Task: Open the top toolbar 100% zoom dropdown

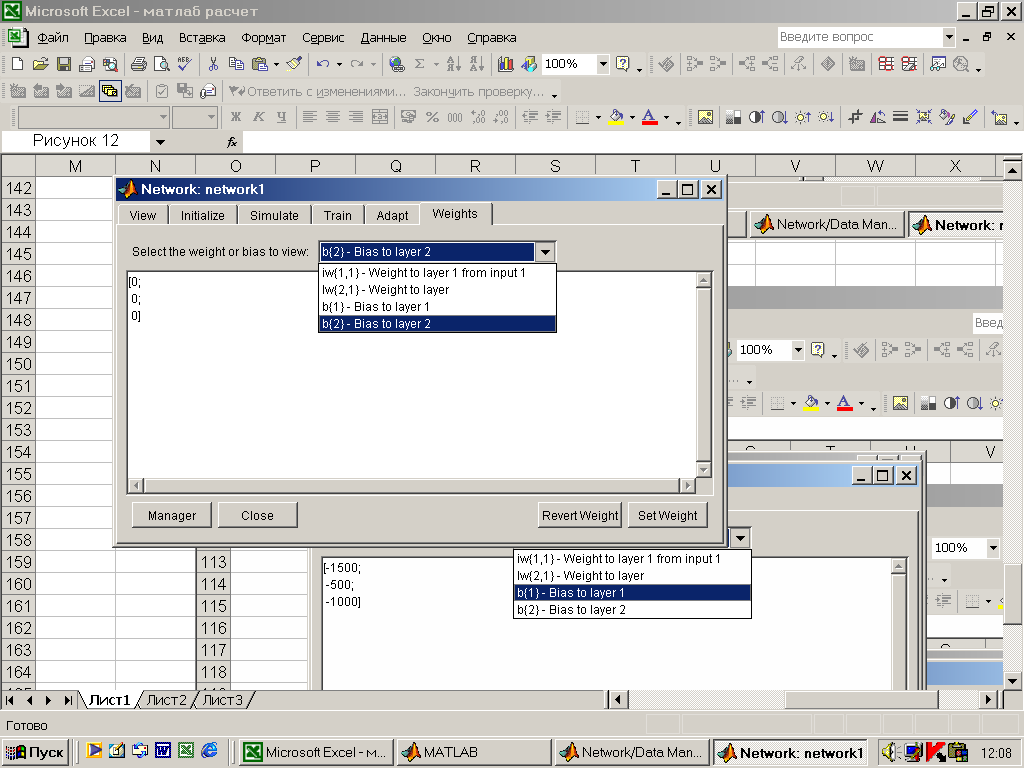Action: (x=603, y=64)
